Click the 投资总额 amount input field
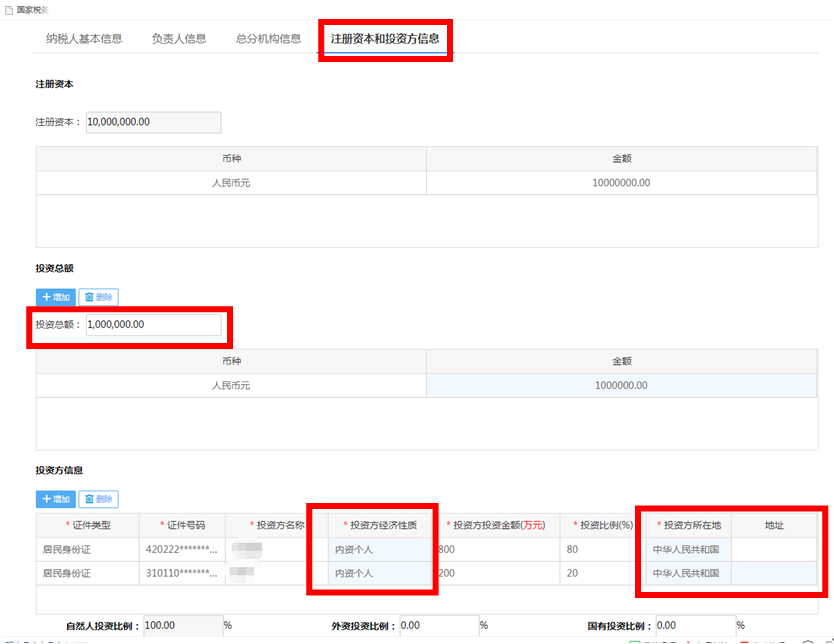Viewport: 834px width, 644px height. click(x=154, y=325)
